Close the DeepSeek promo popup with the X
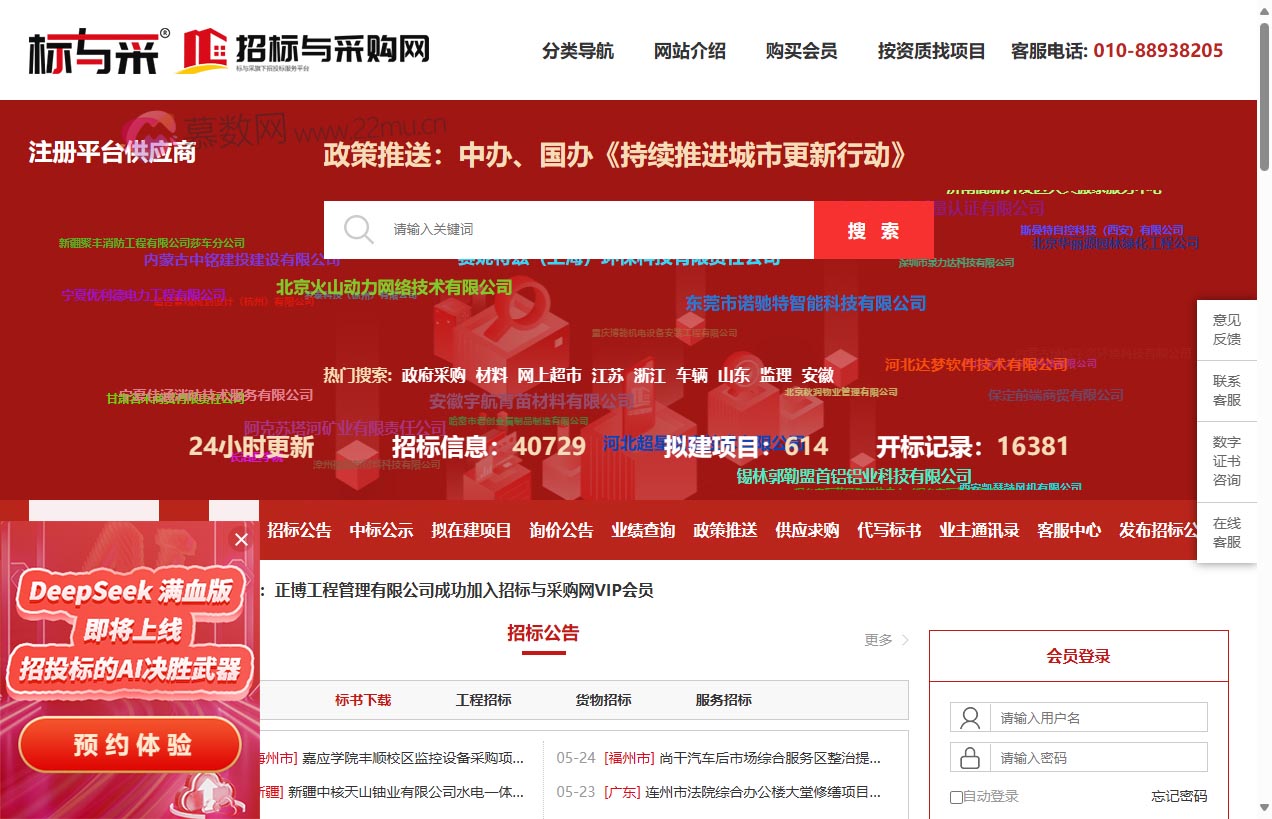This screenshot has height=819, width=1272. point(240,539)
